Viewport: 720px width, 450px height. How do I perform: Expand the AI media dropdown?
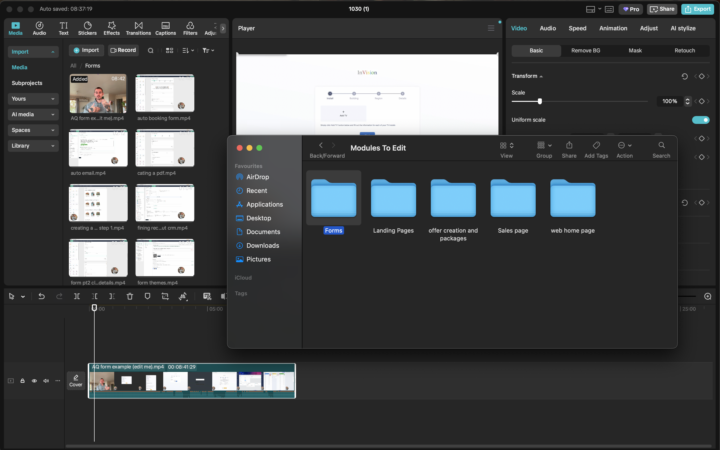[33, 114]
